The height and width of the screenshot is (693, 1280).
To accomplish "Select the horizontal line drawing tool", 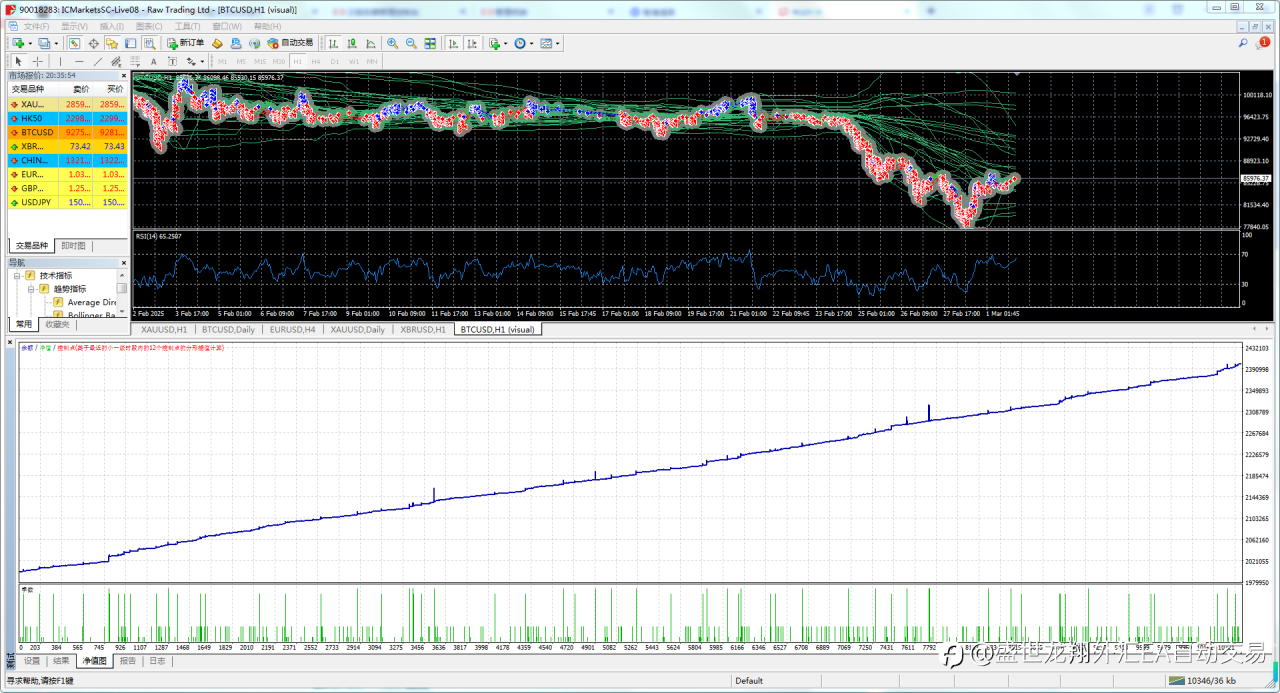I will coord(79,62).
